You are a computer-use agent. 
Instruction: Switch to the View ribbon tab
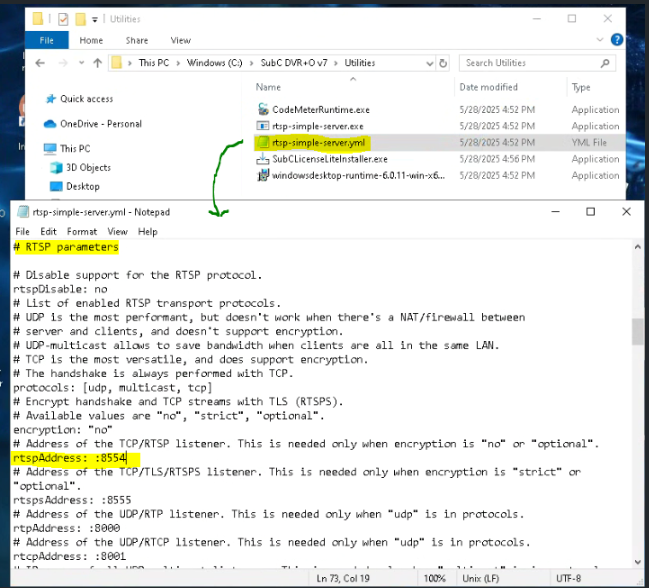[180, 41]
